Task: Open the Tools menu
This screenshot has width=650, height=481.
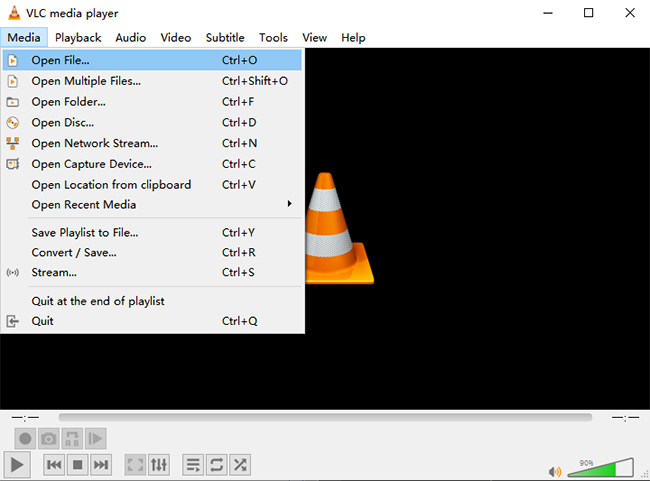Action: [x=273, y=38]
